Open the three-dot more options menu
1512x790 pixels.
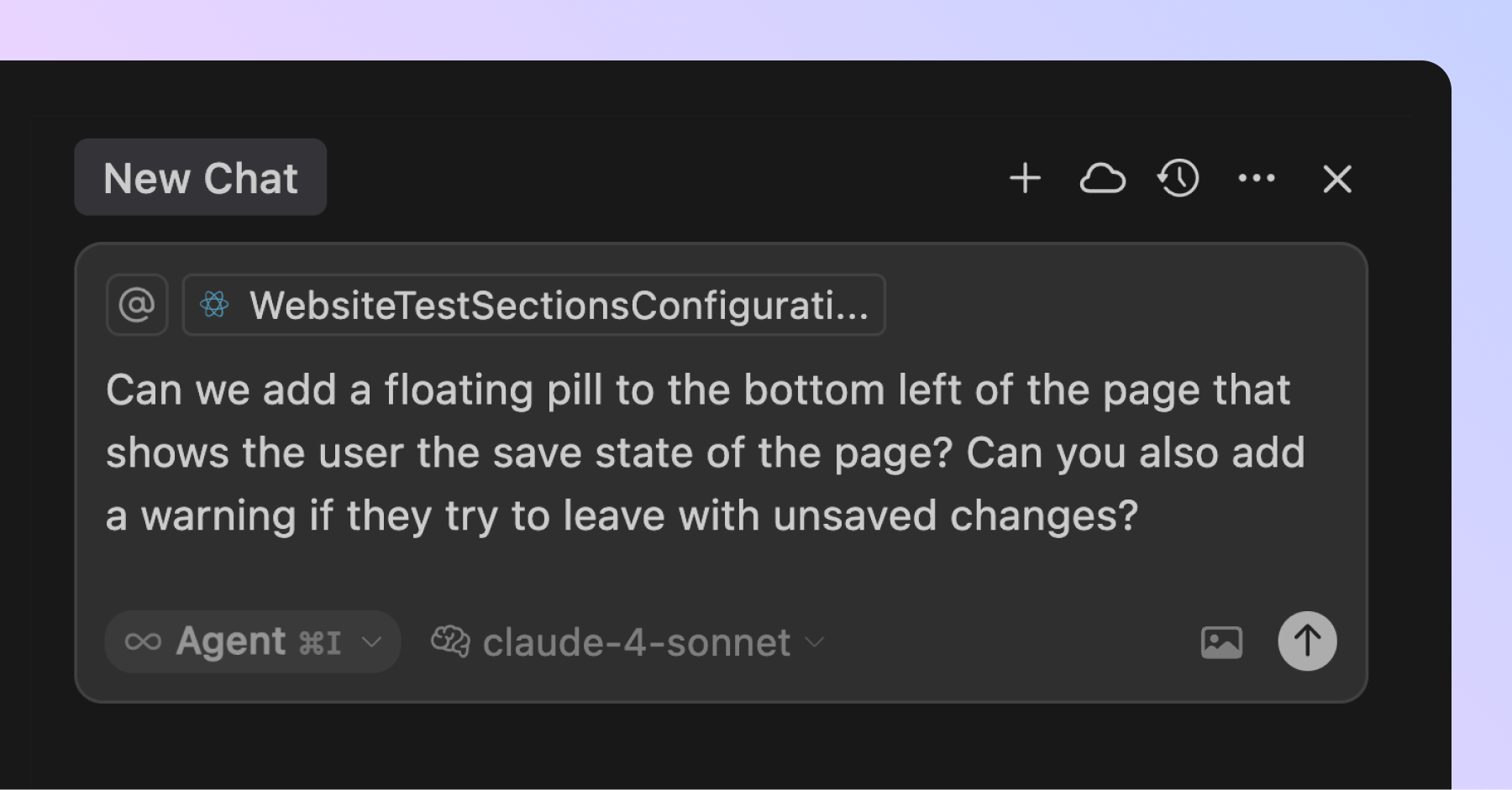point(1257,178)
